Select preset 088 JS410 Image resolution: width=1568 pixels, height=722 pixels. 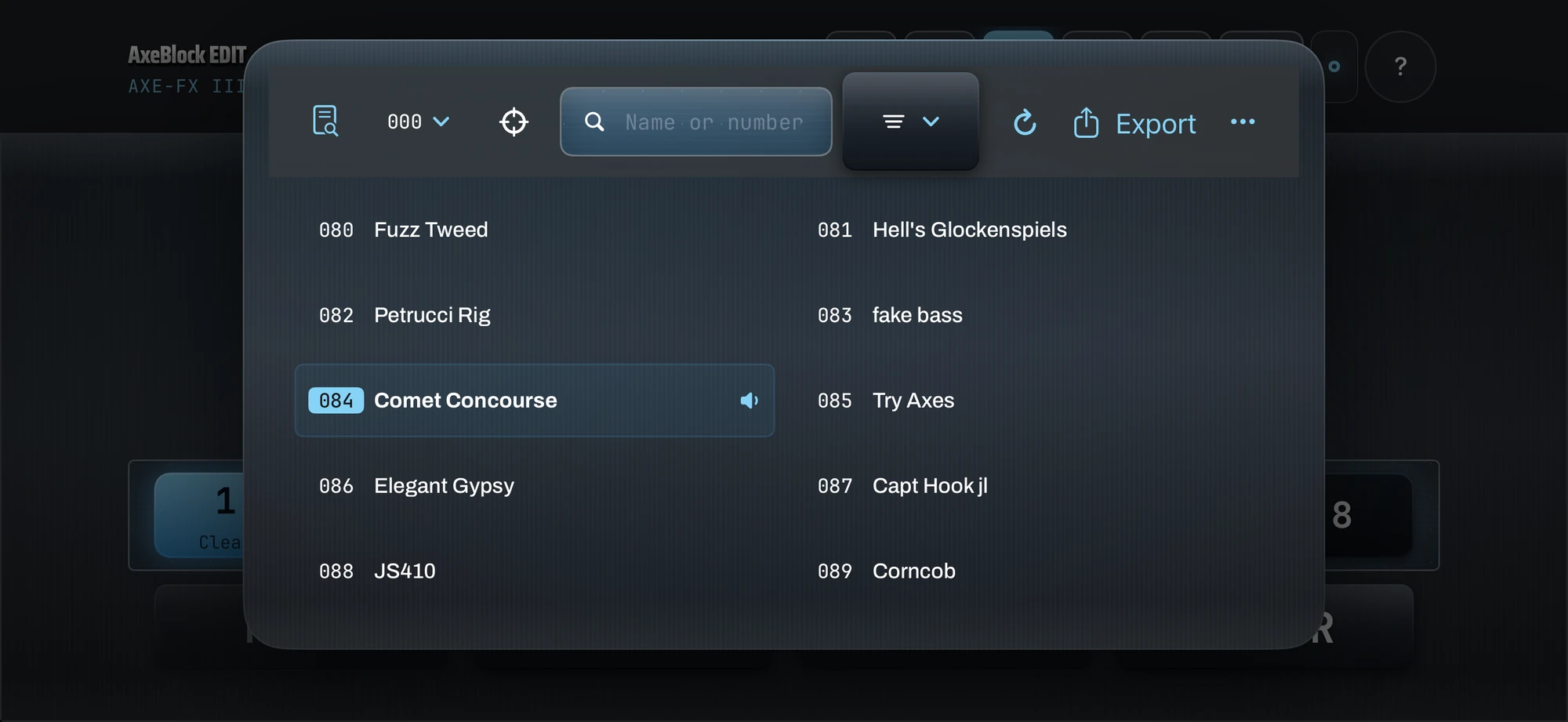535,571
